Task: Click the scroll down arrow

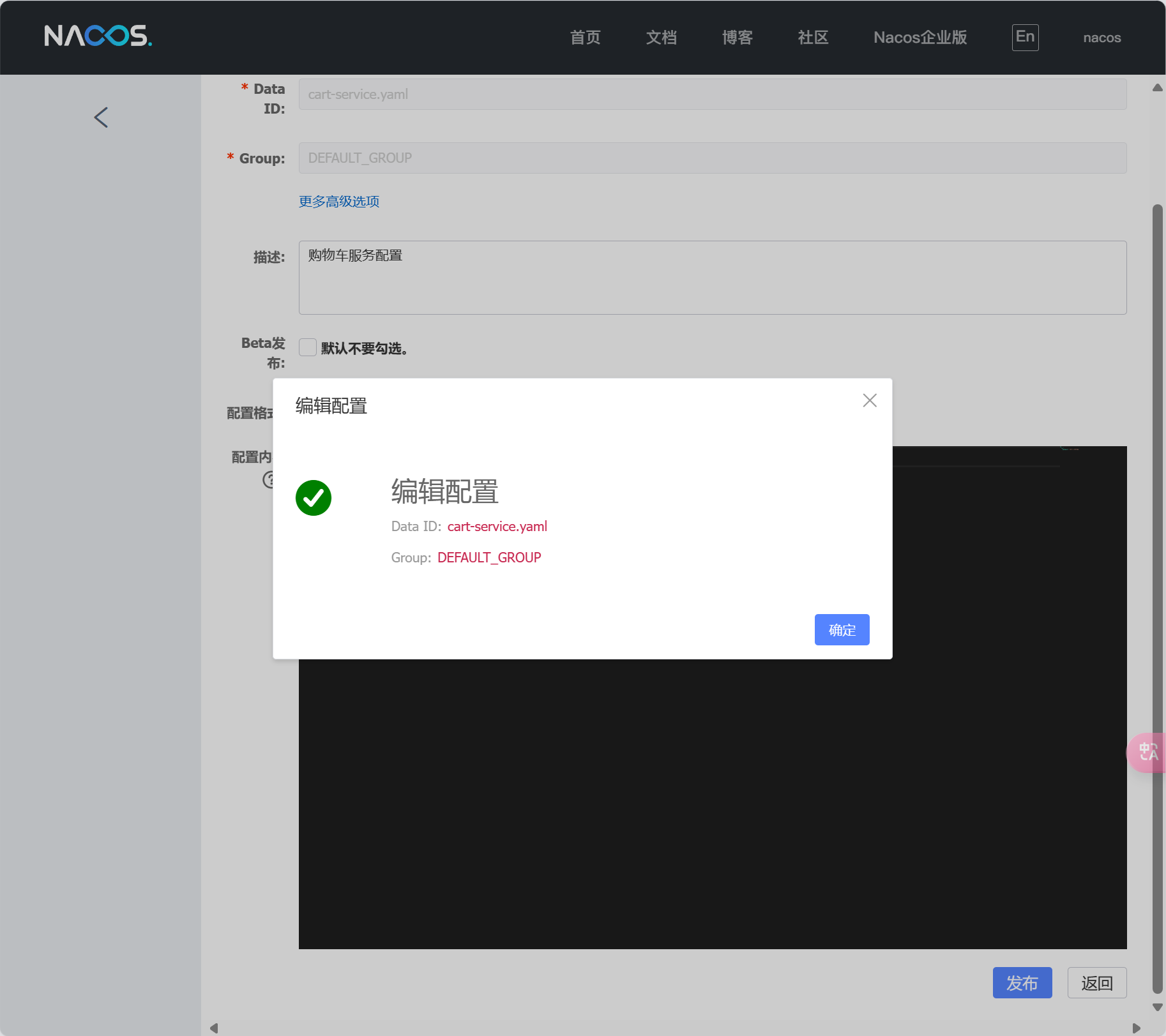Action: click(1157, 1007)
